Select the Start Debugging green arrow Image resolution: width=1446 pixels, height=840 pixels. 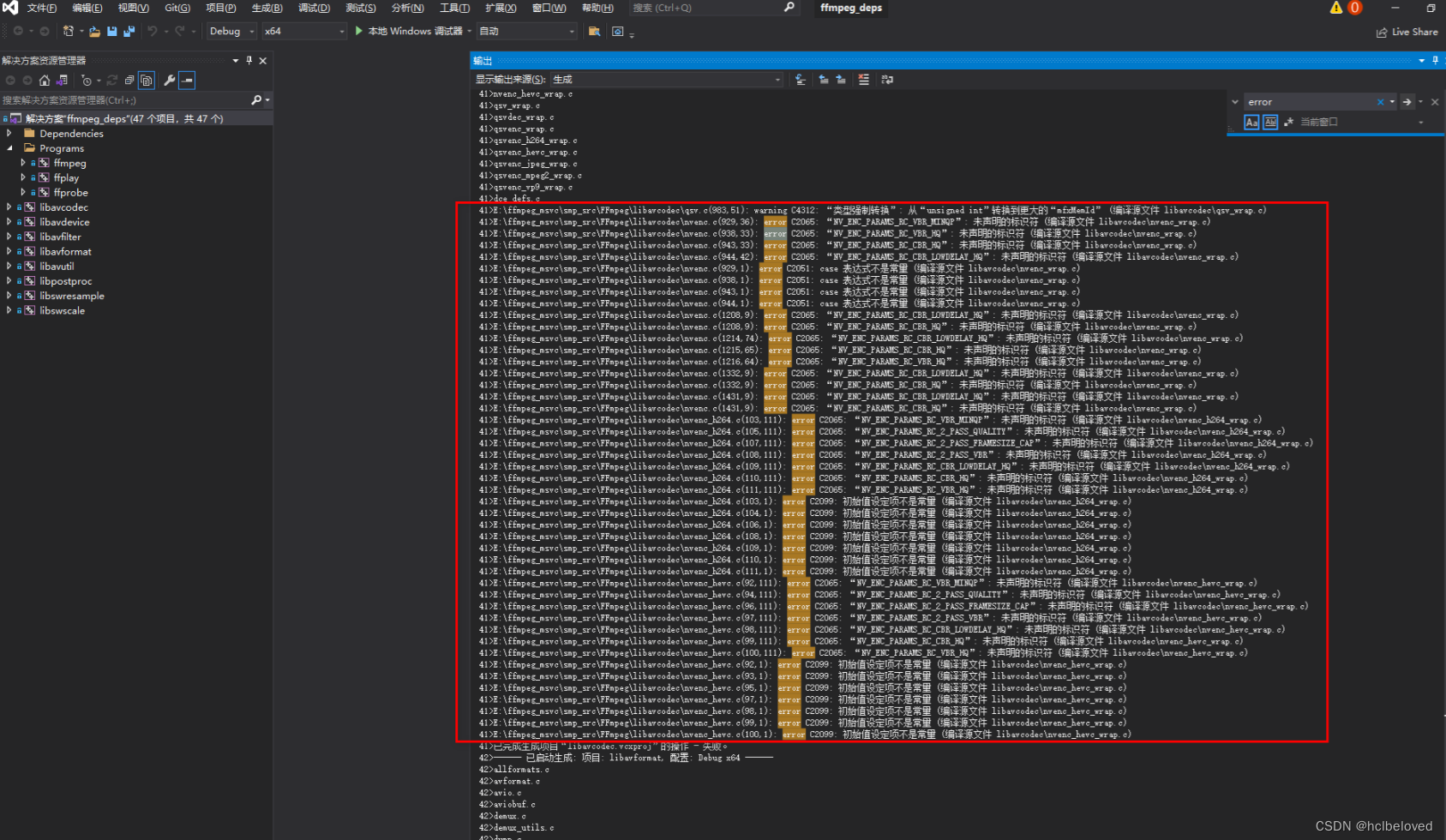pyautogui.click(x=358, y=31)
